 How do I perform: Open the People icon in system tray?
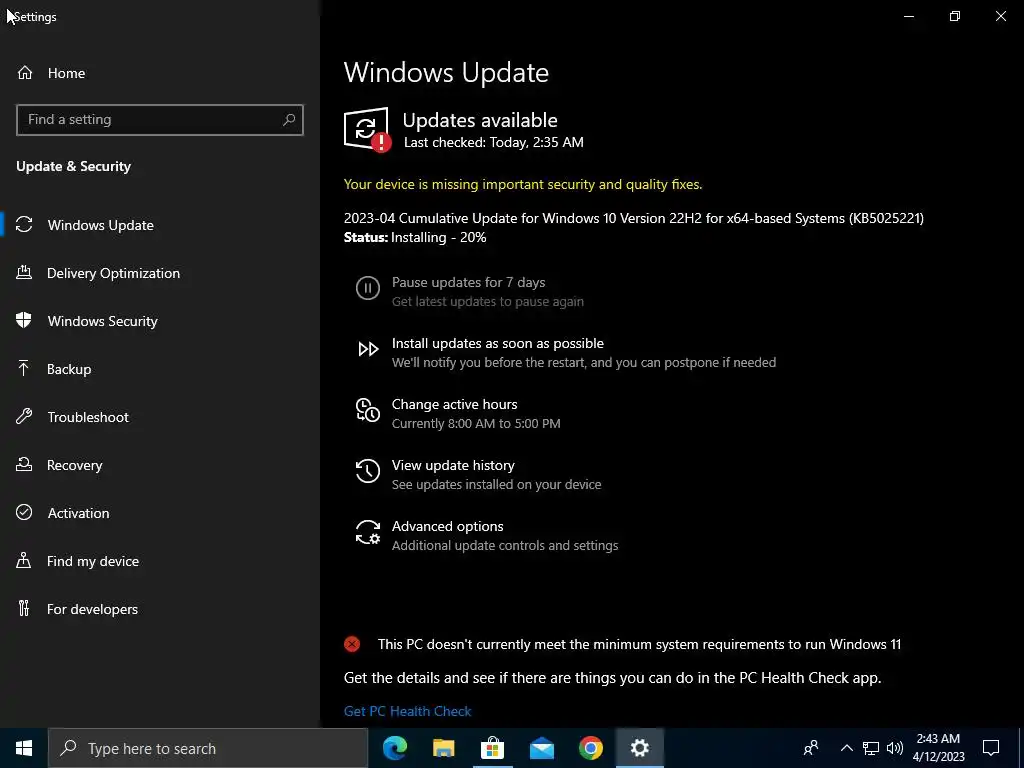click(x=811, y=748)
